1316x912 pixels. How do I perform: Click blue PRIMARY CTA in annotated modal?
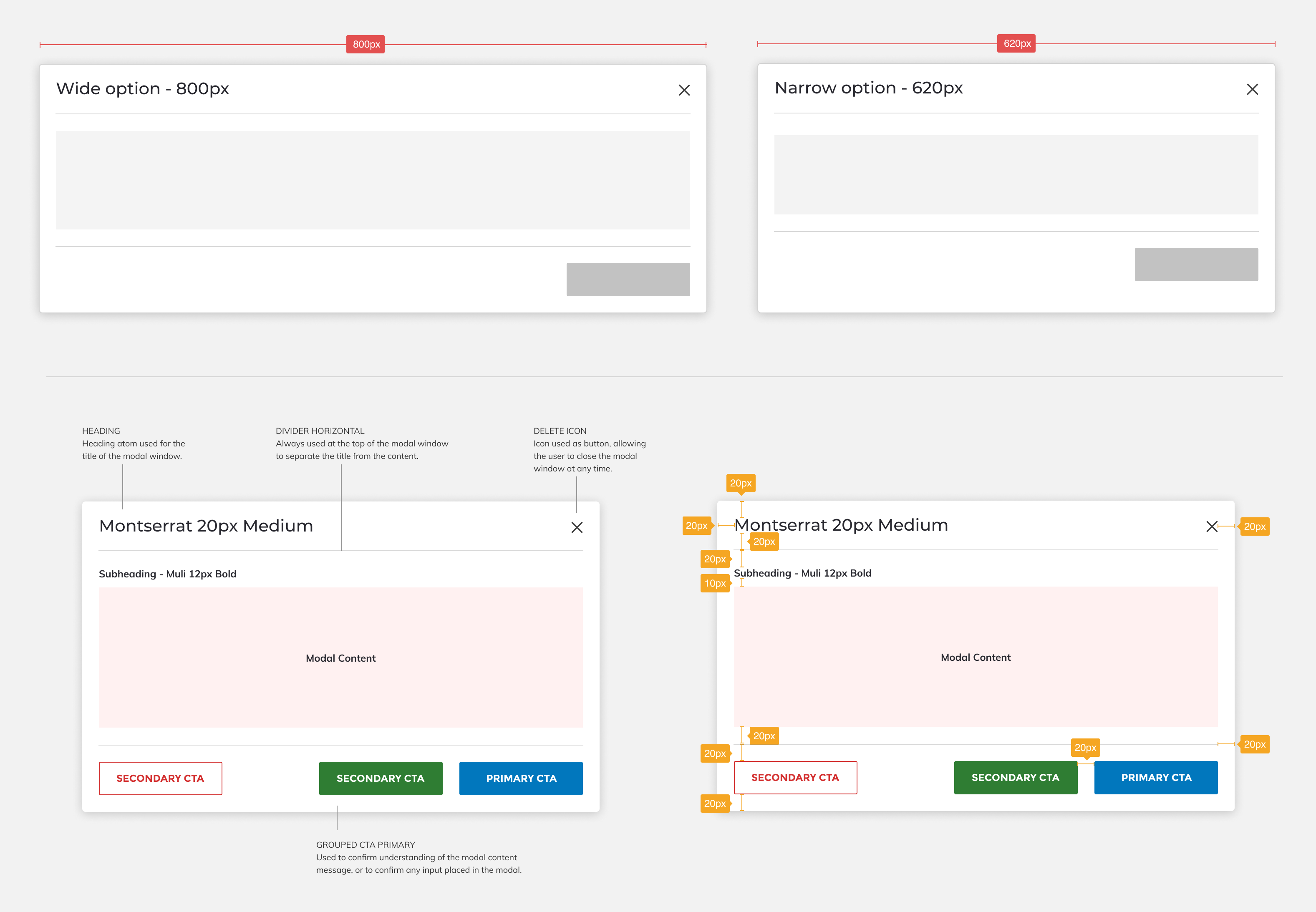click(1156, 777)
